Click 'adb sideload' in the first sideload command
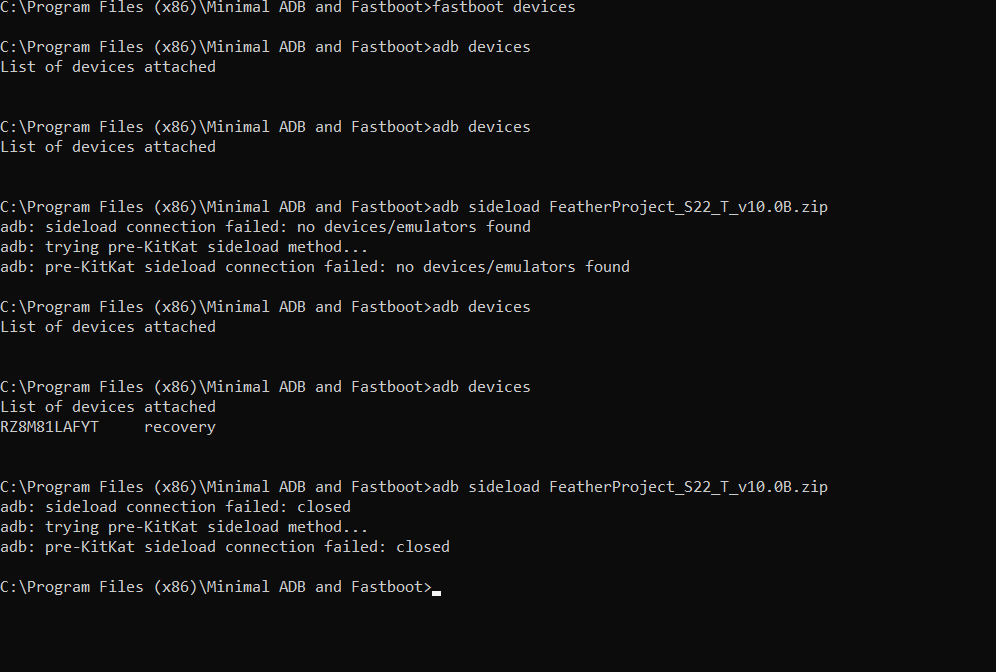 (486, 207)
